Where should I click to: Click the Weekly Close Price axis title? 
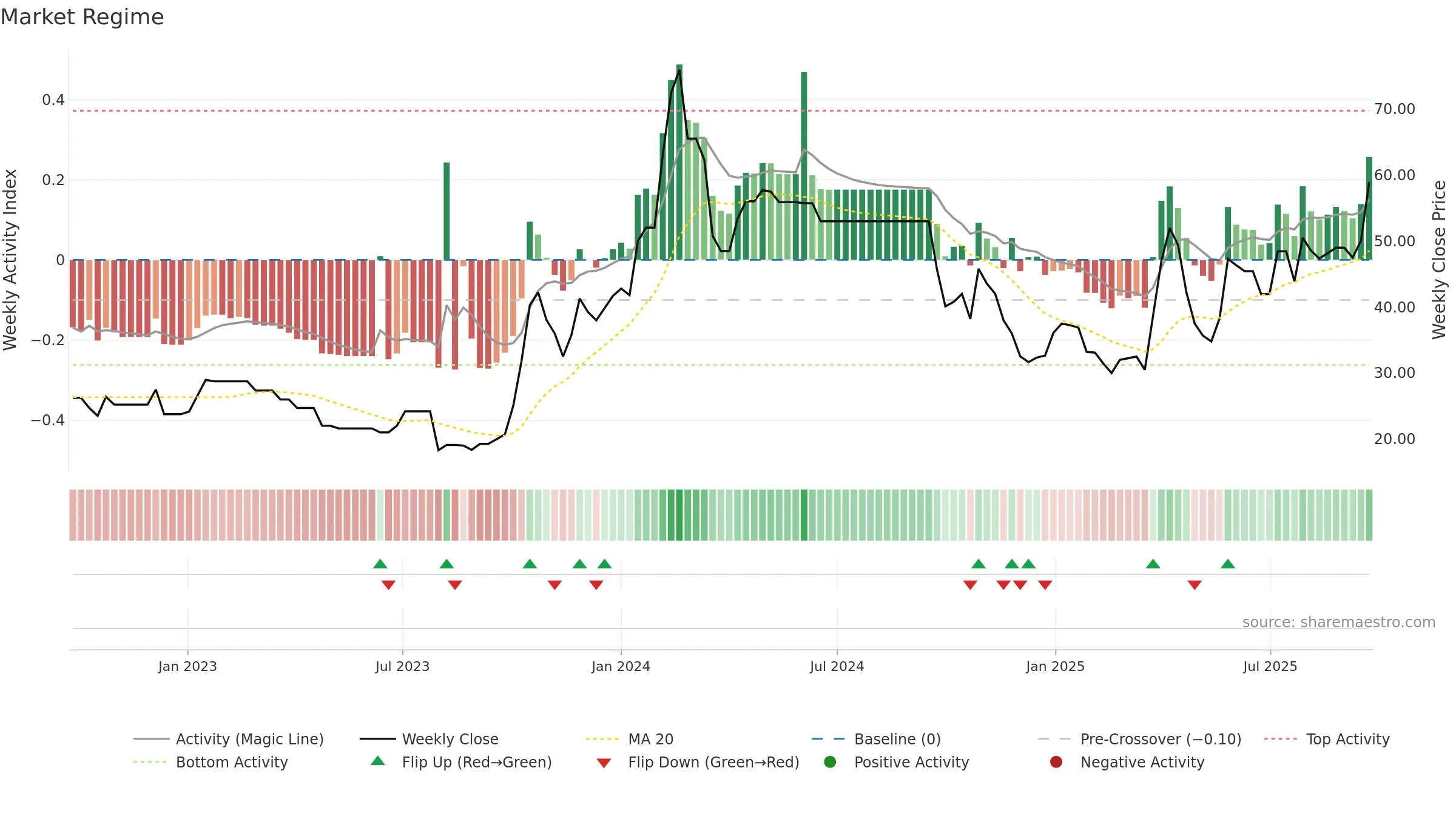(1439, 260)
